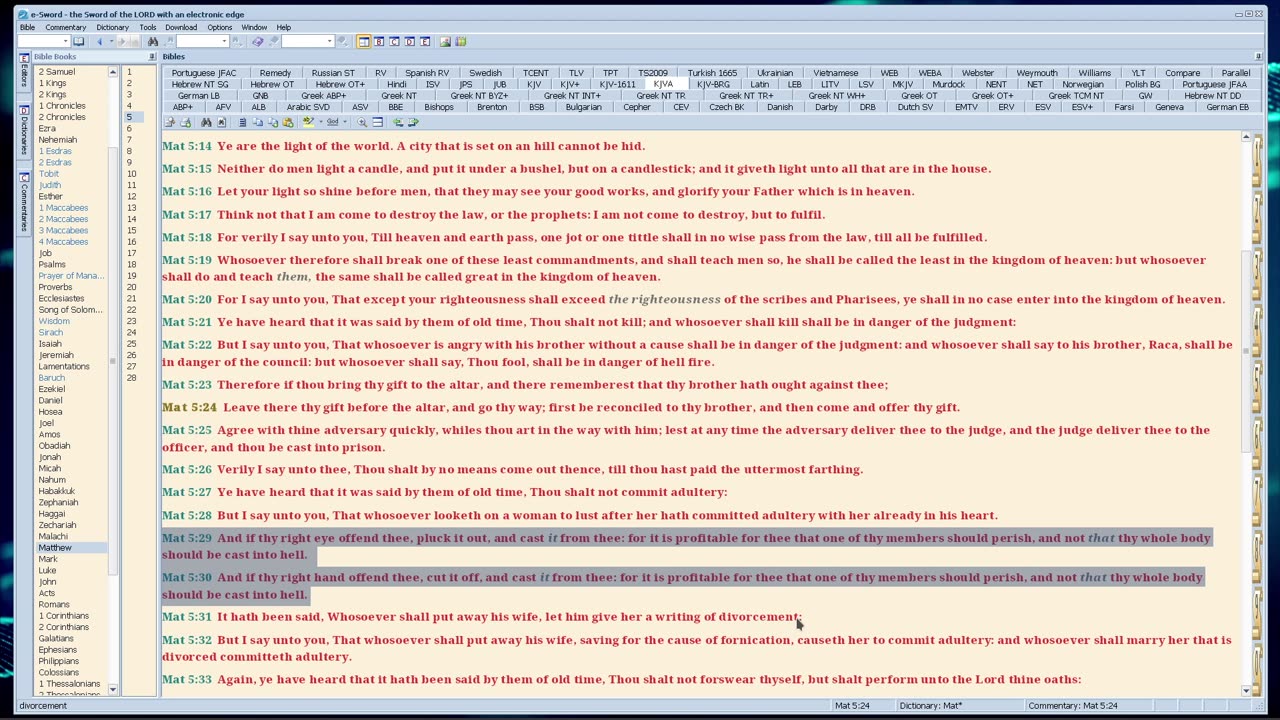
Task: Click pin icon at right of Bibles panel
Action: click(1258, 57)
